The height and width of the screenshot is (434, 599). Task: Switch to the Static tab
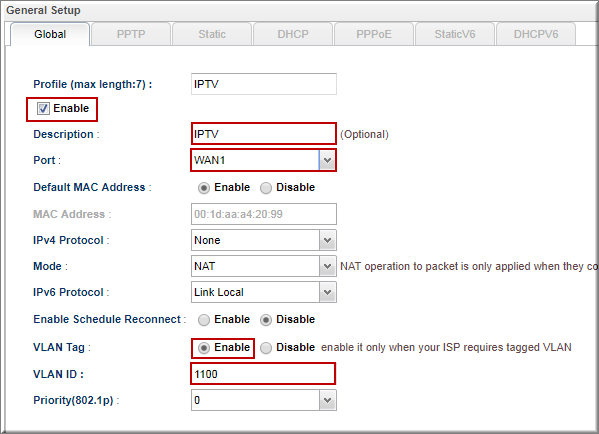(x=212, y=34)
